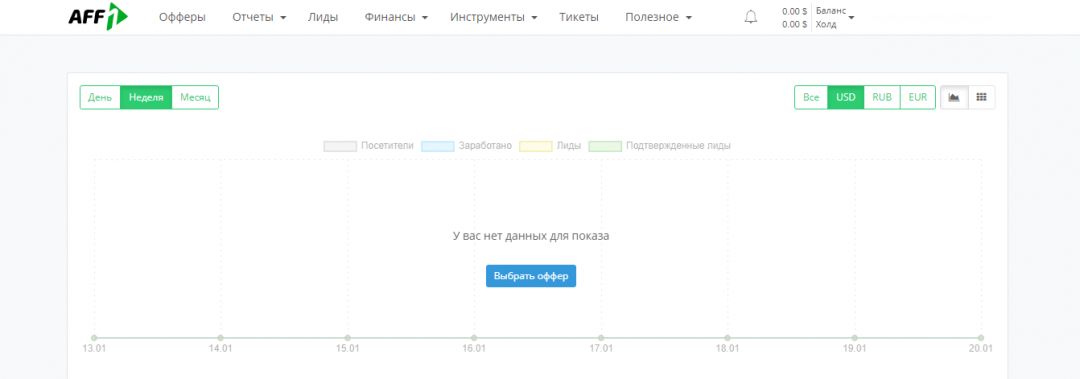1080x379 pixels.
Task: Show all currencies with Все
Action: tap(811, 97)
